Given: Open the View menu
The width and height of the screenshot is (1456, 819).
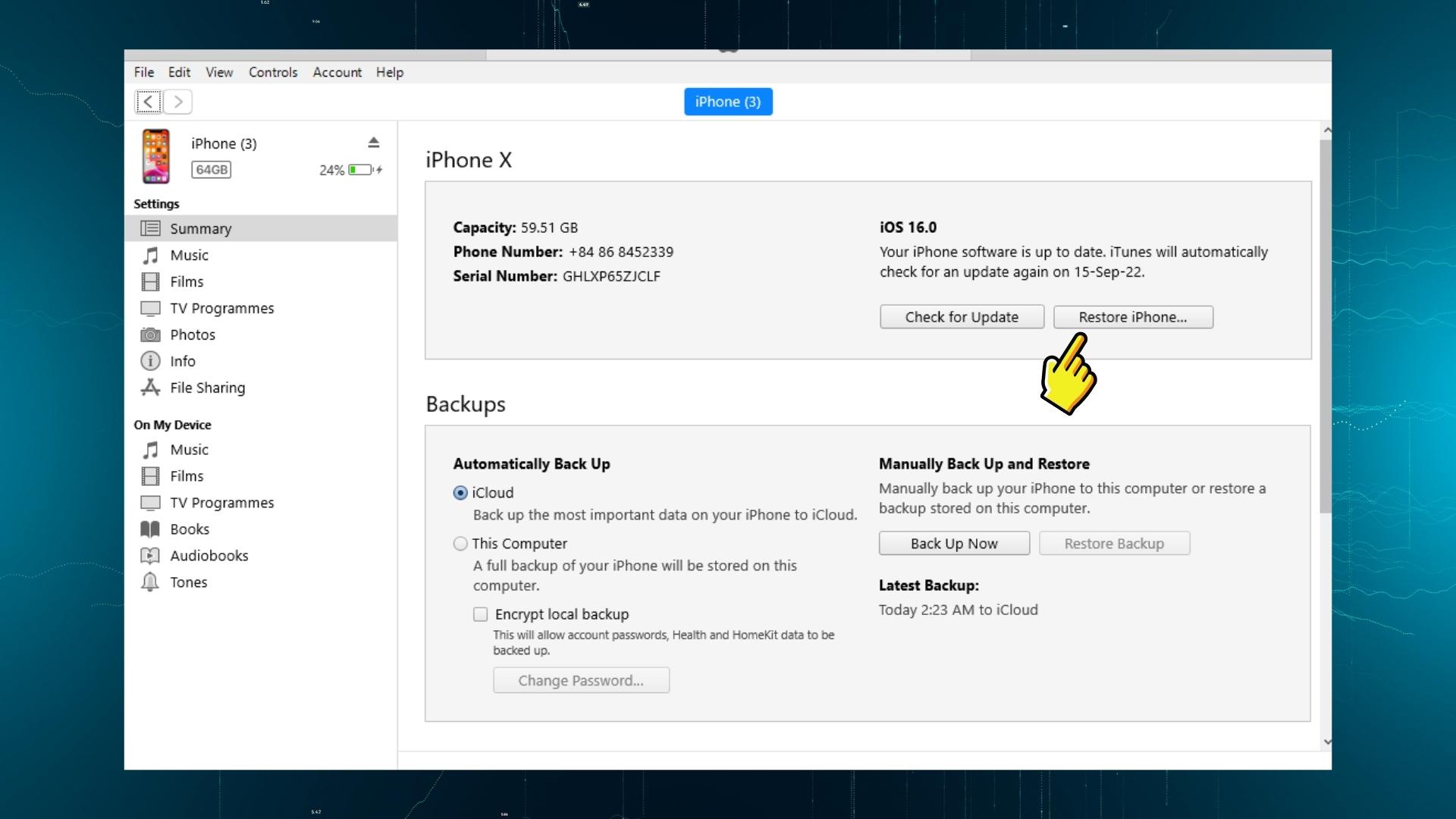Looking at the screenshot, I should click(219, 72).
